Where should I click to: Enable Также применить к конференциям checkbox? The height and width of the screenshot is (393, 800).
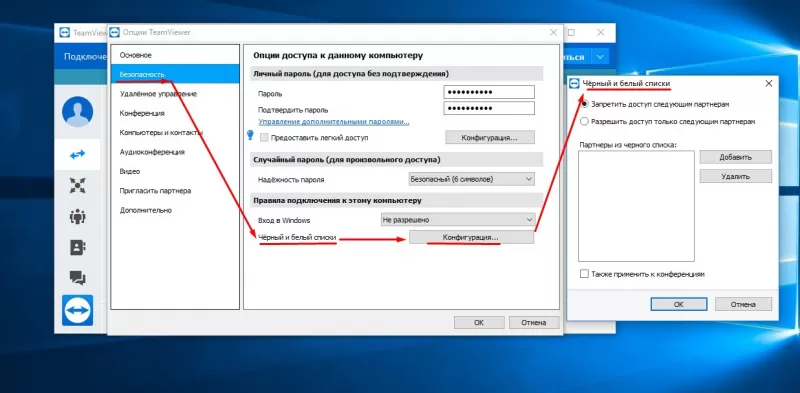click(584, 274)
